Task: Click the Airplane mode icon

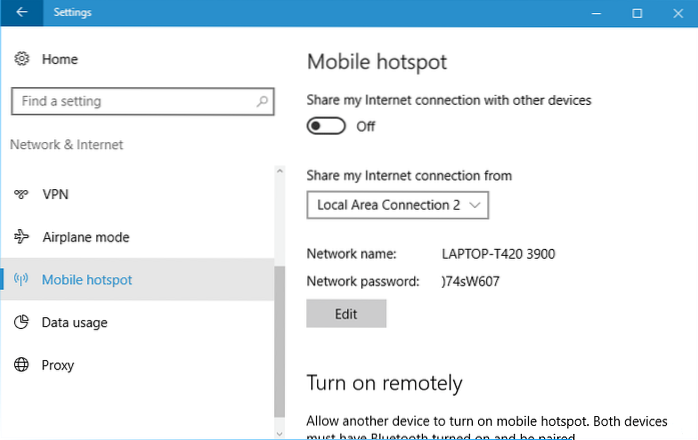Action: tap(22, 237)
